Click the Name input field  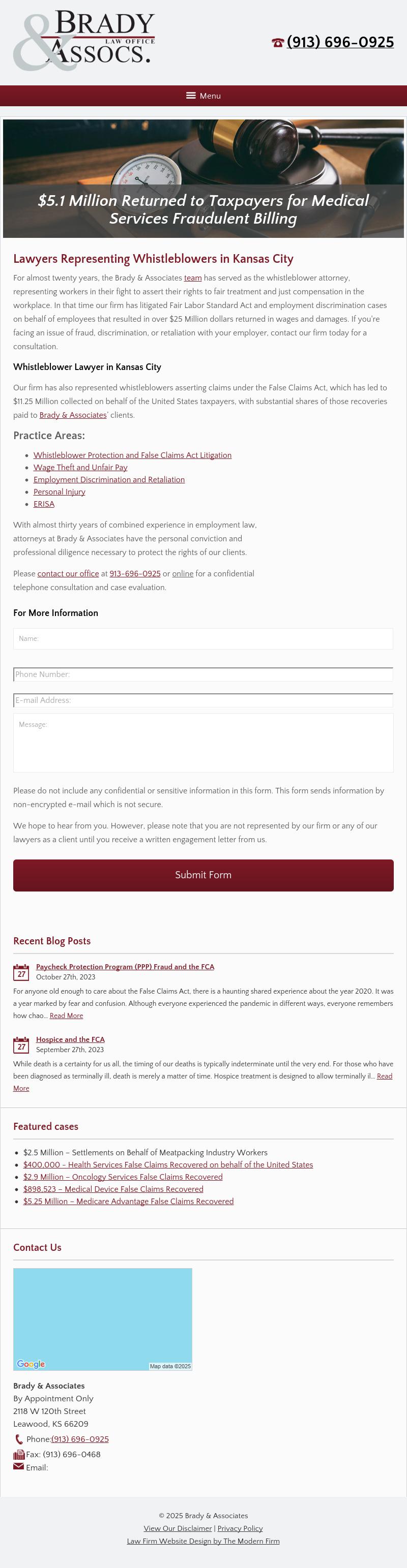point(203,638)
